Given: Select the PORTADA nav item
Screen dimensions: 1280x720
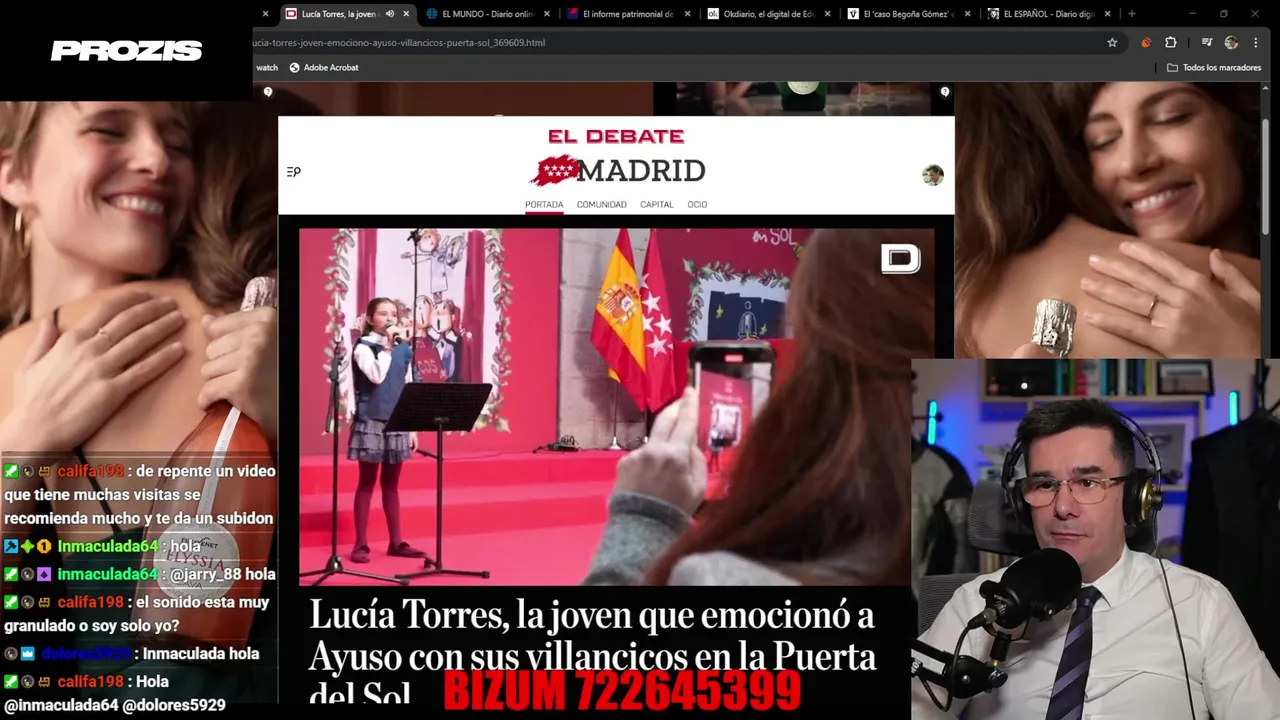Looking at the screenshot, I should [544, 204].
